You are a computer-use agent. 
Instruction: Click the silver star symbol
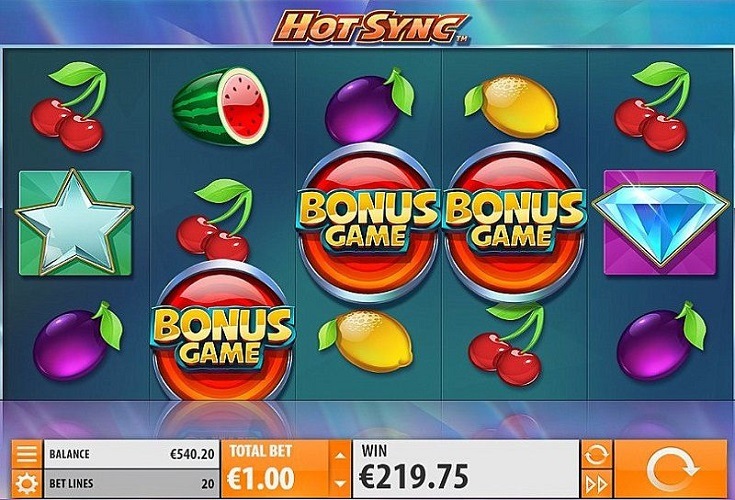coord(75,223)
